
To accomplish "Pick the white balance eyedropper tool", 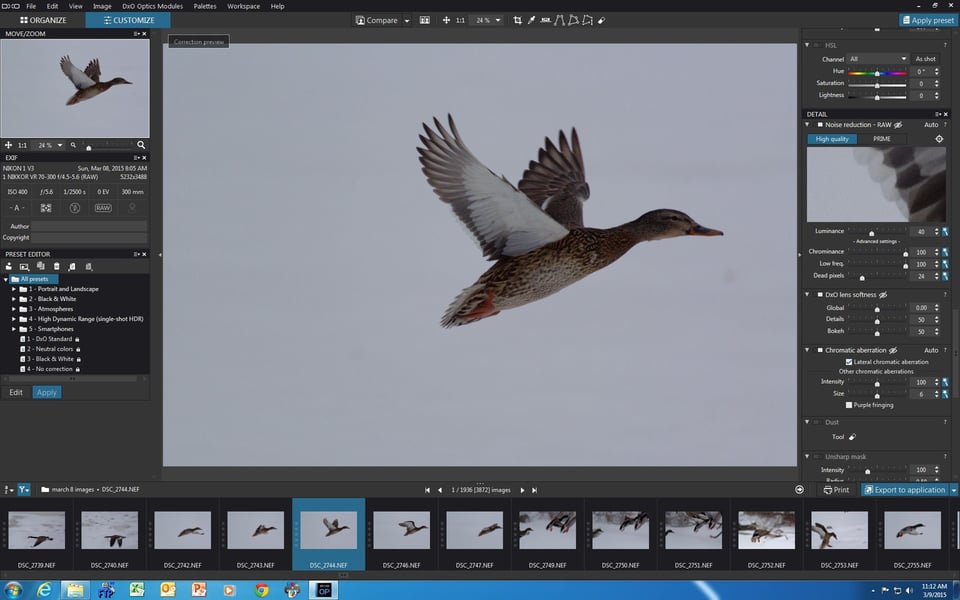I will point(531,20).
